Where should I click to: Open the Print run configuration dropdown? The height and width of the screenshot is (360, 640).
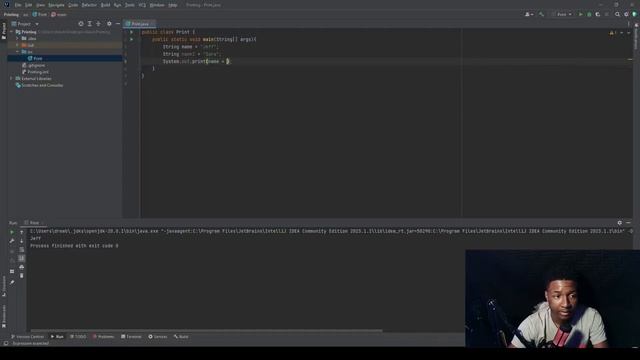(x=562, y=14)
